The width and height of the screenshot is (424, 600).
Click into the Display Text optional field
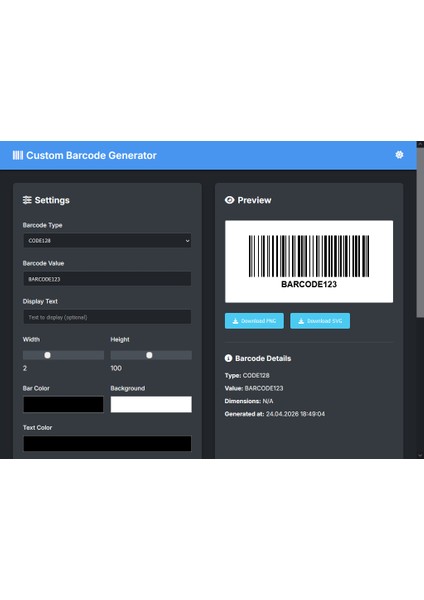coord(107,317)
